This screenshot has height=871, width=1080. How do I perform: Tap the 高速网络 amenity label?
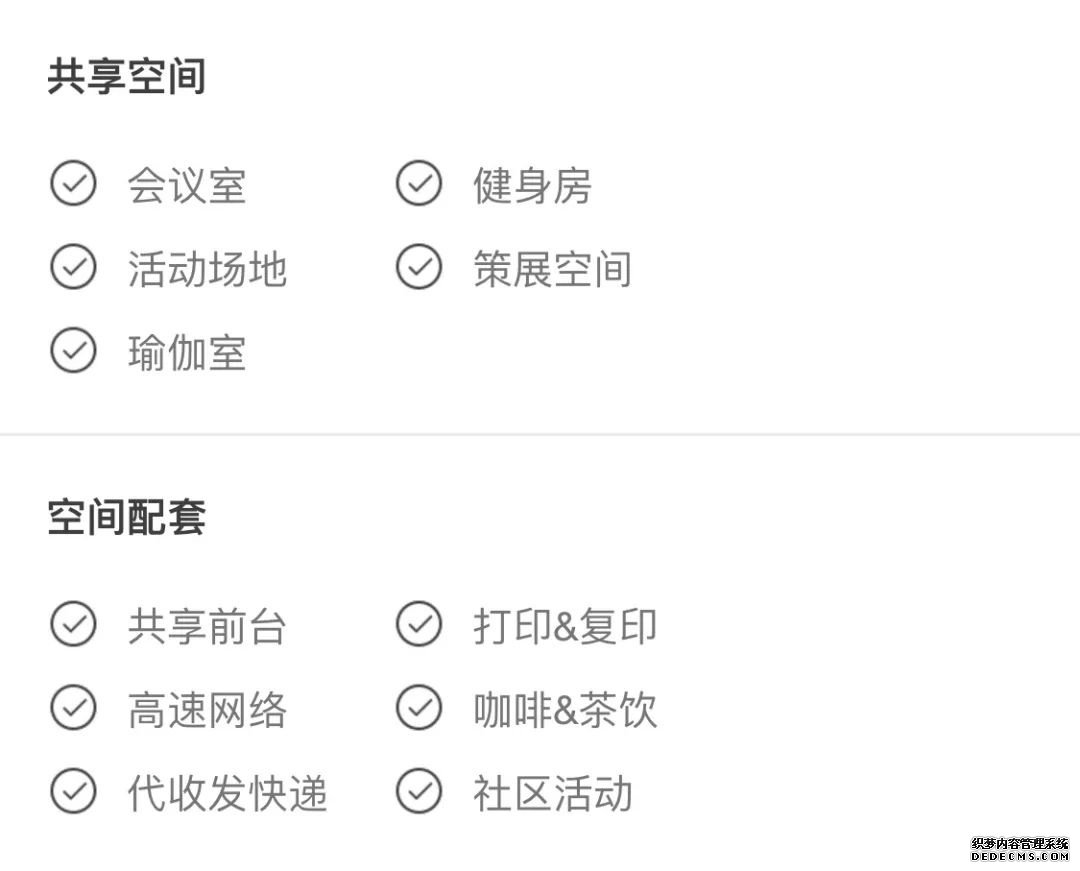click(207, 711)
